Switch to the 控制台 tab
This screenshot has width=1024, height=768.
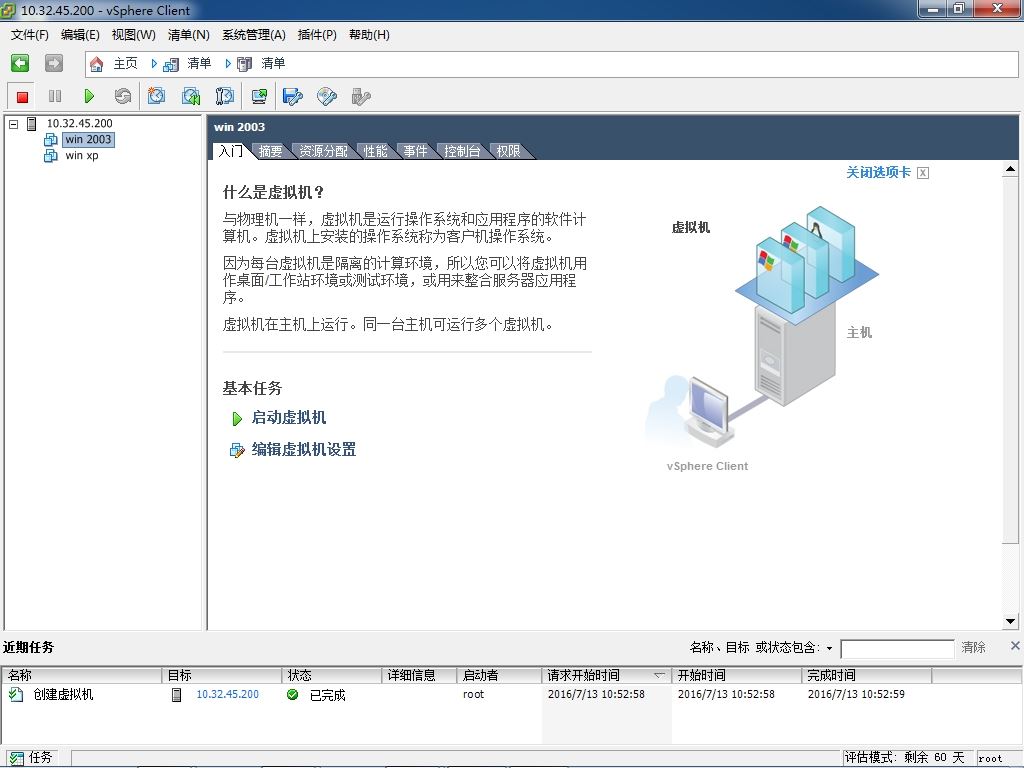[x=462, y=151]
